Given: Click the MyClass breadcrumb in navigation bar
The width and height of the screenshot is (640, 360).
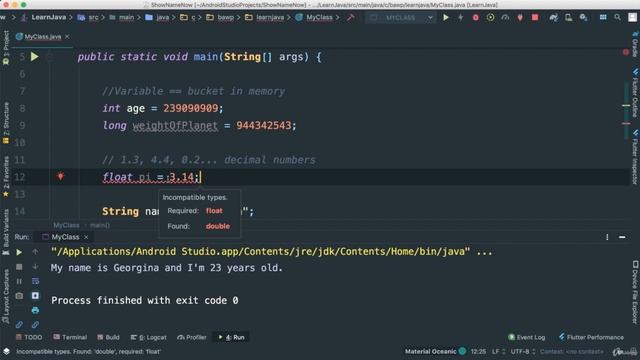Looking at the screenshot, I should coord(314,18).
